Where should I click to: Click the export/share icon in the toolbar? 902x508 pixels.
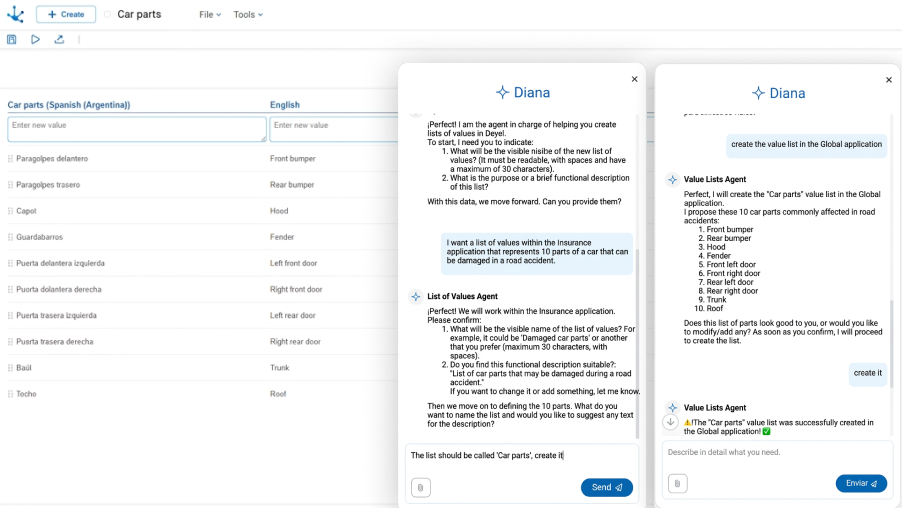(59, 40)
